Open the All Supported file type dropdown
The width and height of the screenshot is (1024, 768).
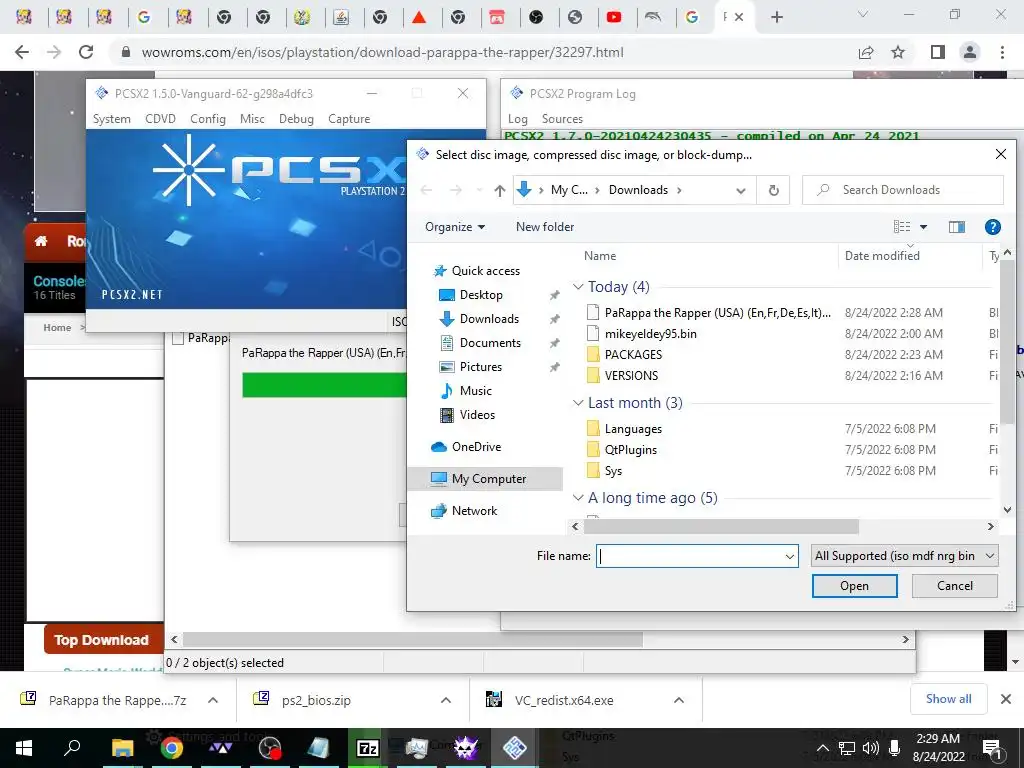(x=904, y=556)
